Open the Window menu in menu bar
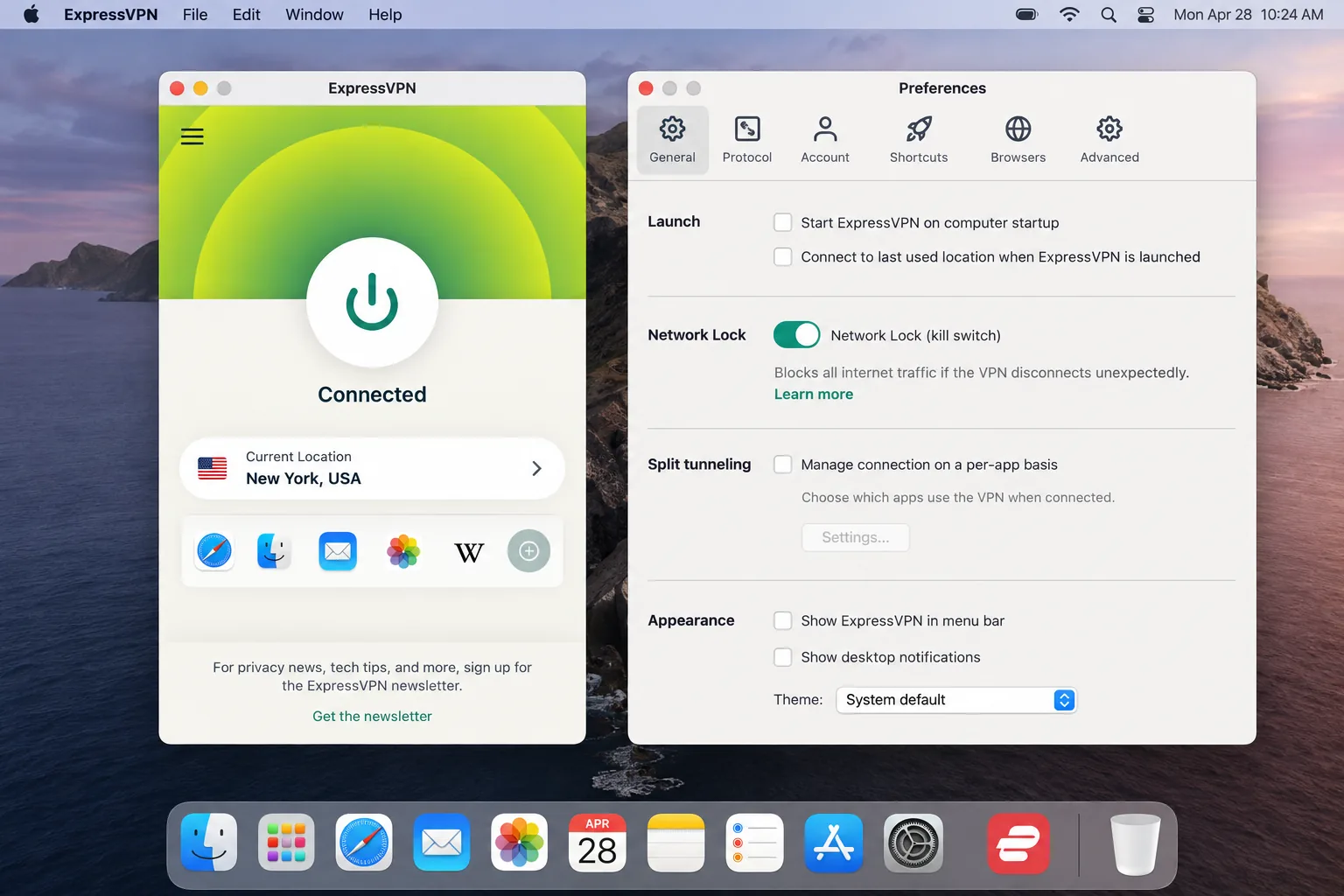This screenshot has height=896, width=1344. click(314, 15)
